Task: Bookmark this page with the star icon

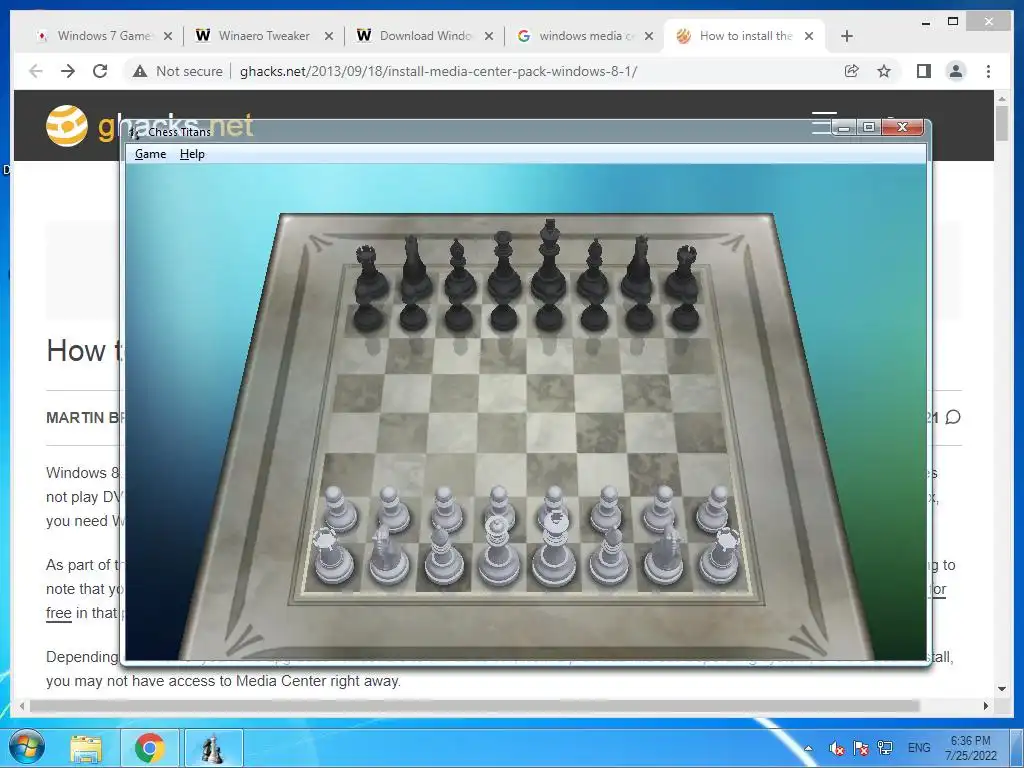Action: point(884,71)
